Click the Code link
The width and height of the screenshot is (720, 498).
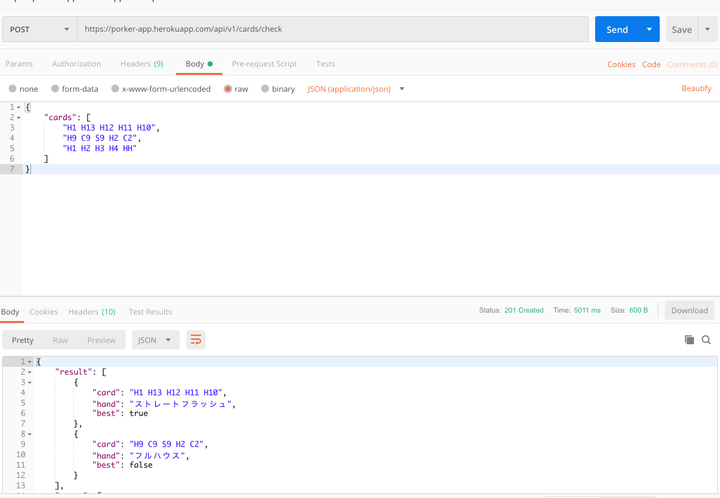tap(651, 64)
